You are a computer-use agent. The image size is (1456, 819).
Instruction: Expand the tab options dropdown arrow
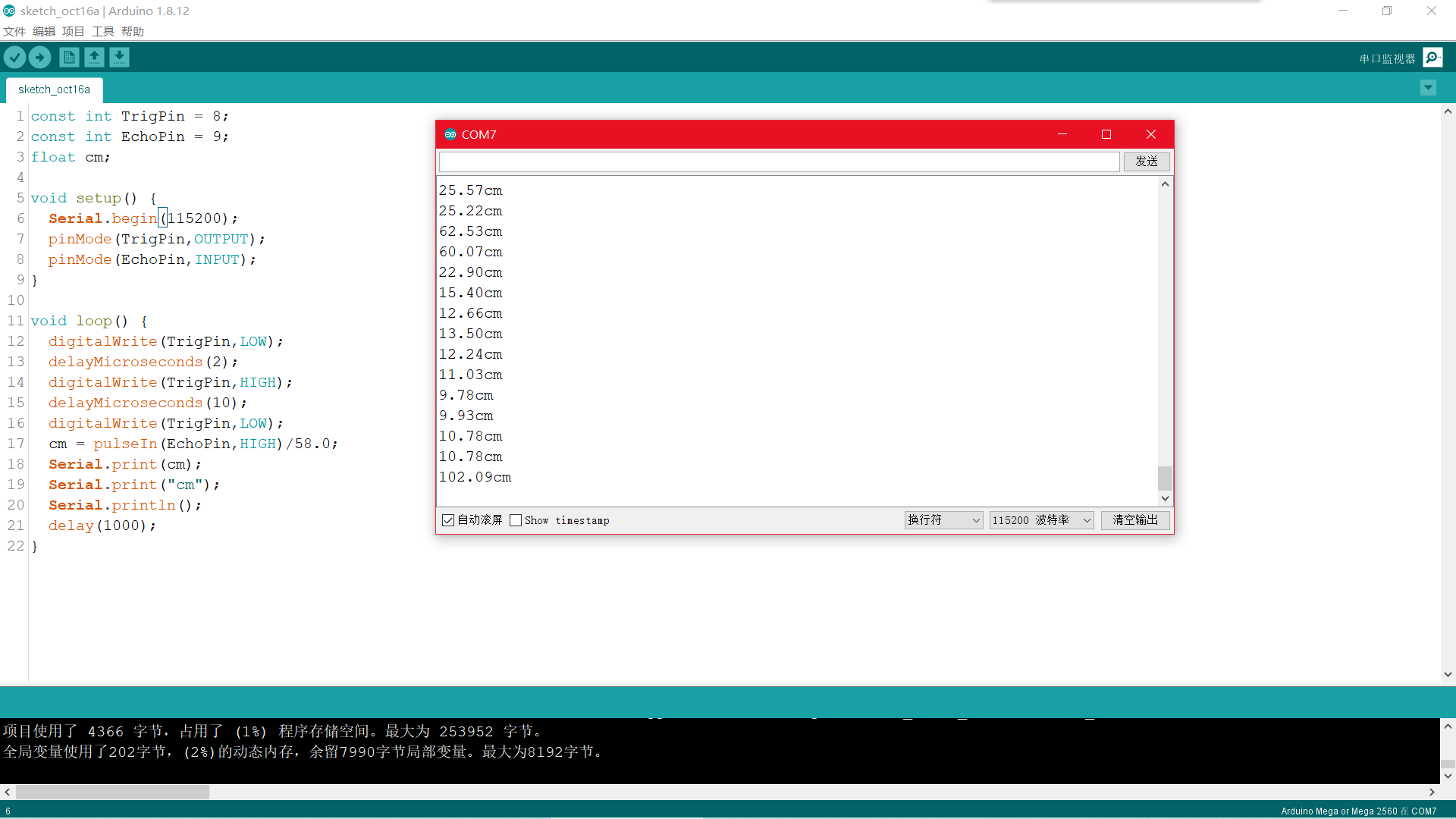(x=1428, y=88)
